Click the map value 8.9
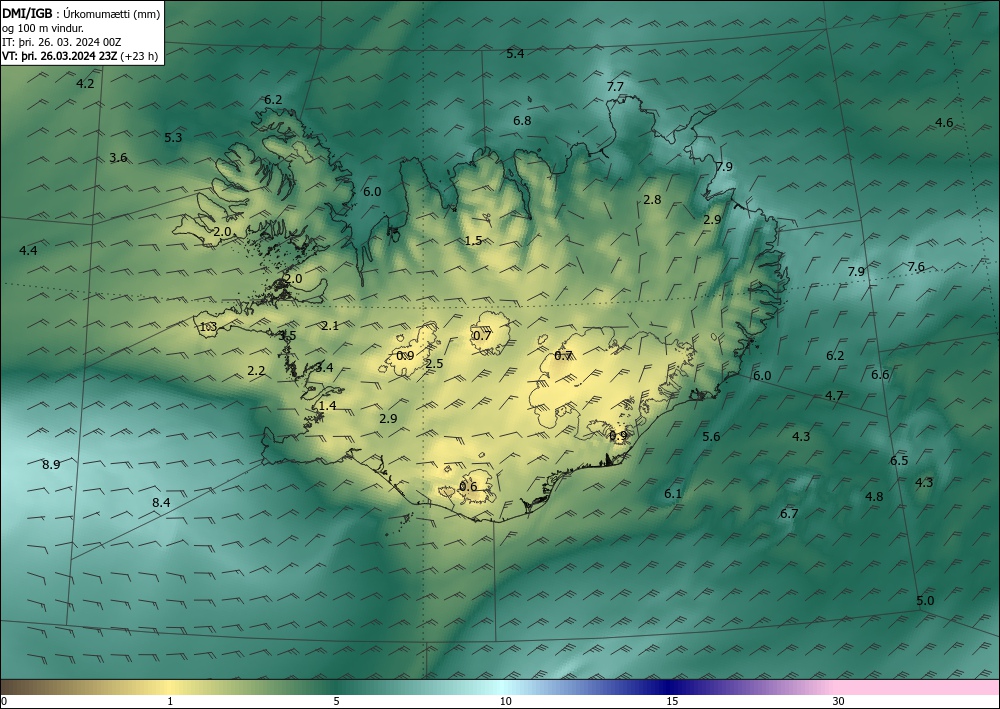This screenshot has width=1000, height=709. [x=51, y=464]
